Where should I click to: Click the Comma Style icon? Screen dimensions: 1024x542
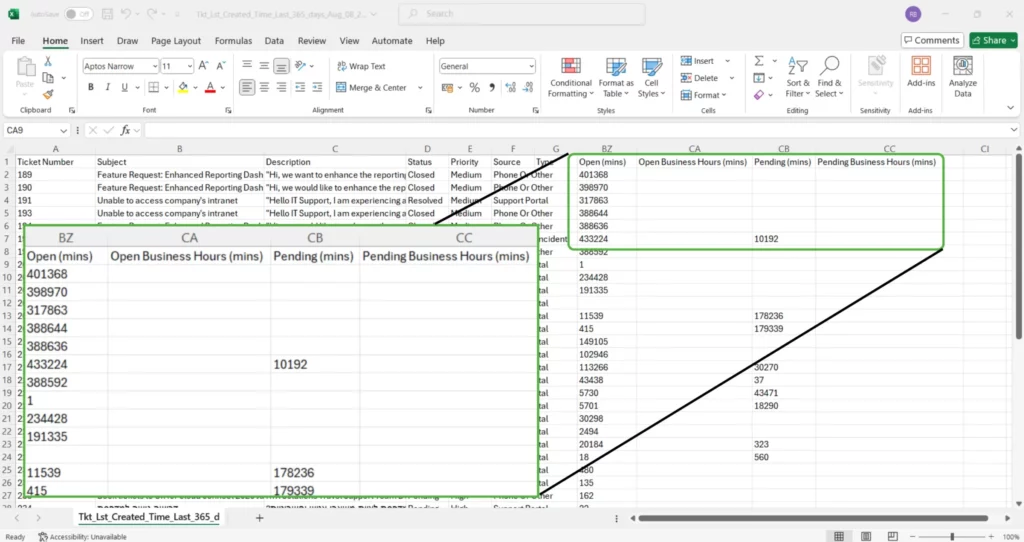pos(492,87)
